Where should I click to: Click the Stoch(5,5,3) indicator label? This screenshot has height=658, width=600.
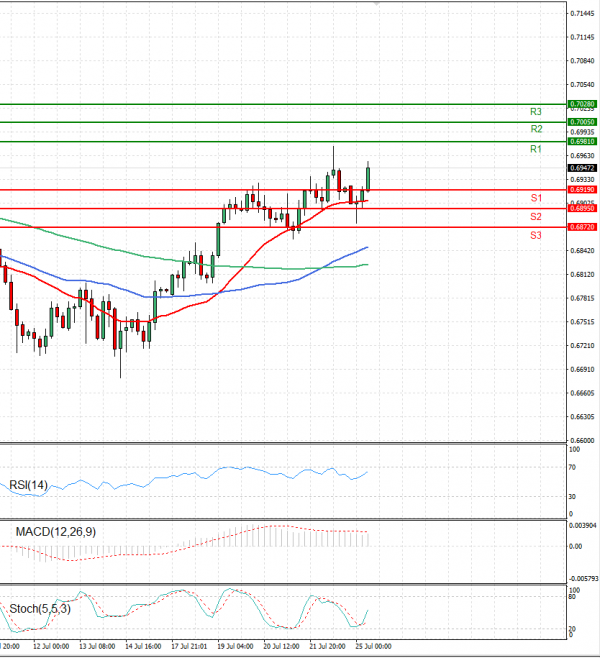click(40, 608)
